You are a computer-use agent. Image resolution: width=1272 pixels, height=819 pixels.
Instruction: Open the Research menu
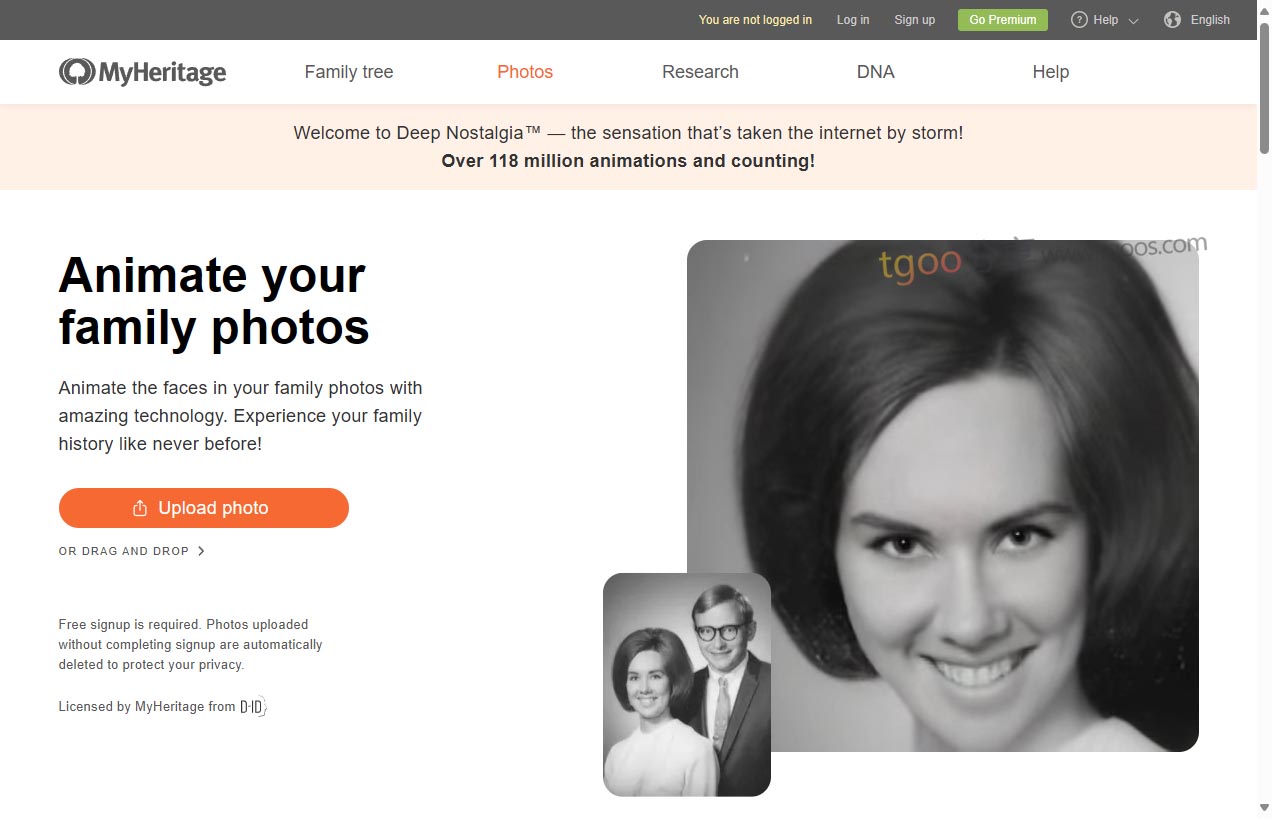700,72
